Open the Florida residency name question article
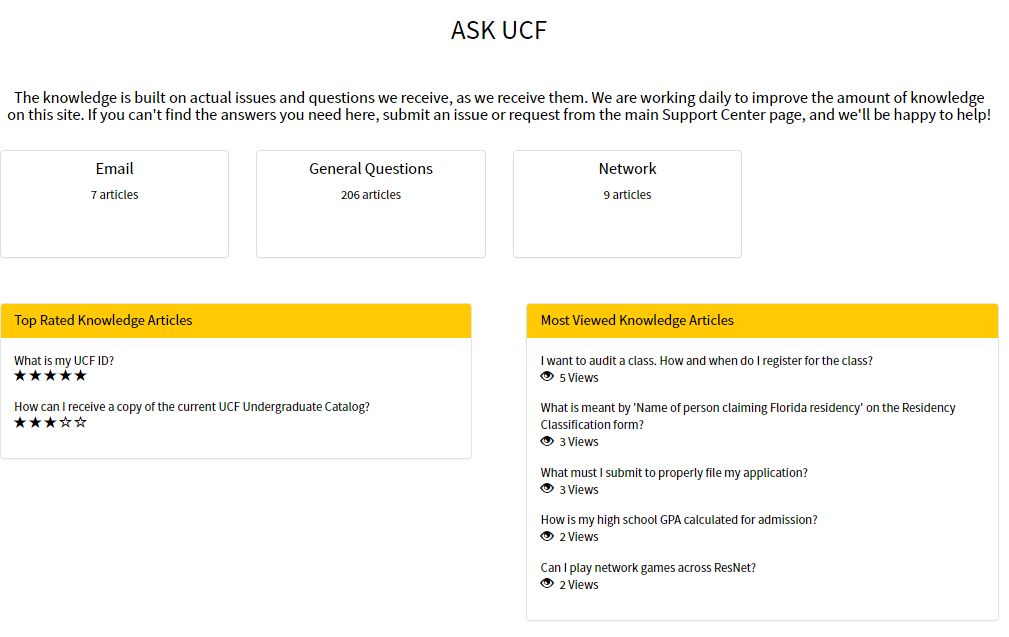 [x=748, y=416]
